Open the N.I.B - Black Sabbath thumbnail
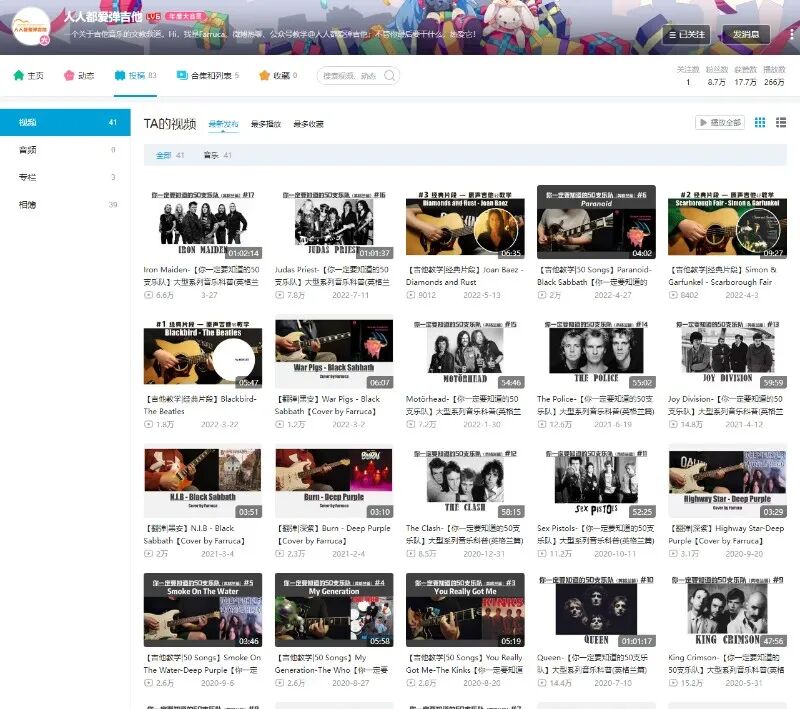The width and height of the screenshot is (800, 709). (x=203, y=481)
